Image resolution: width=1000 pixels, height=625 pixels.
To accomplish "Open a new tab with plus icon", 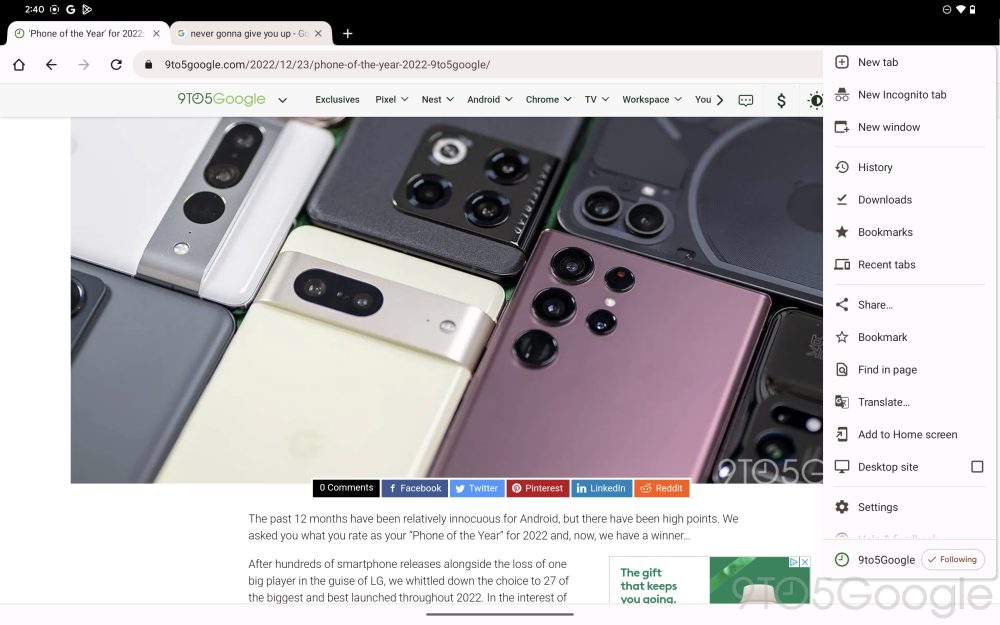I will click(x=347, y=33).
